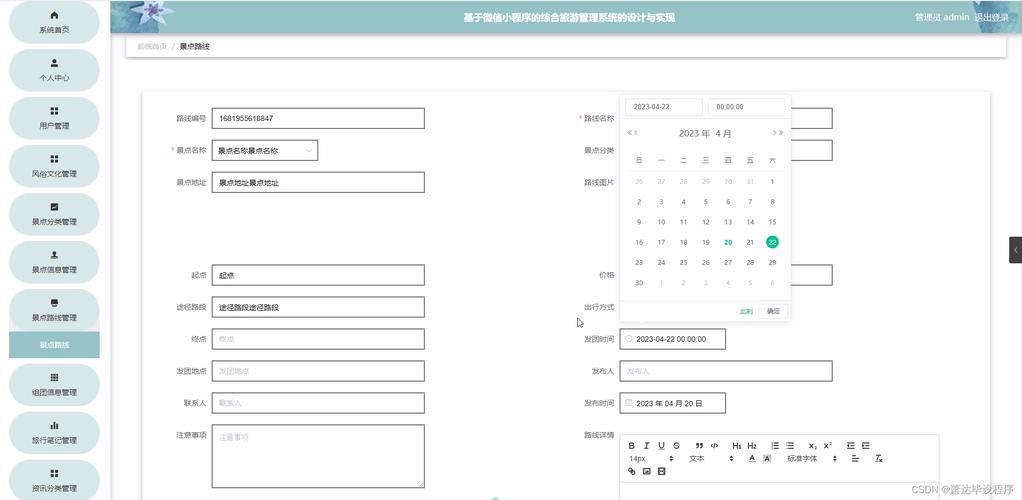
Task: Select day 30 in the calendar
Action: [639, 283]
